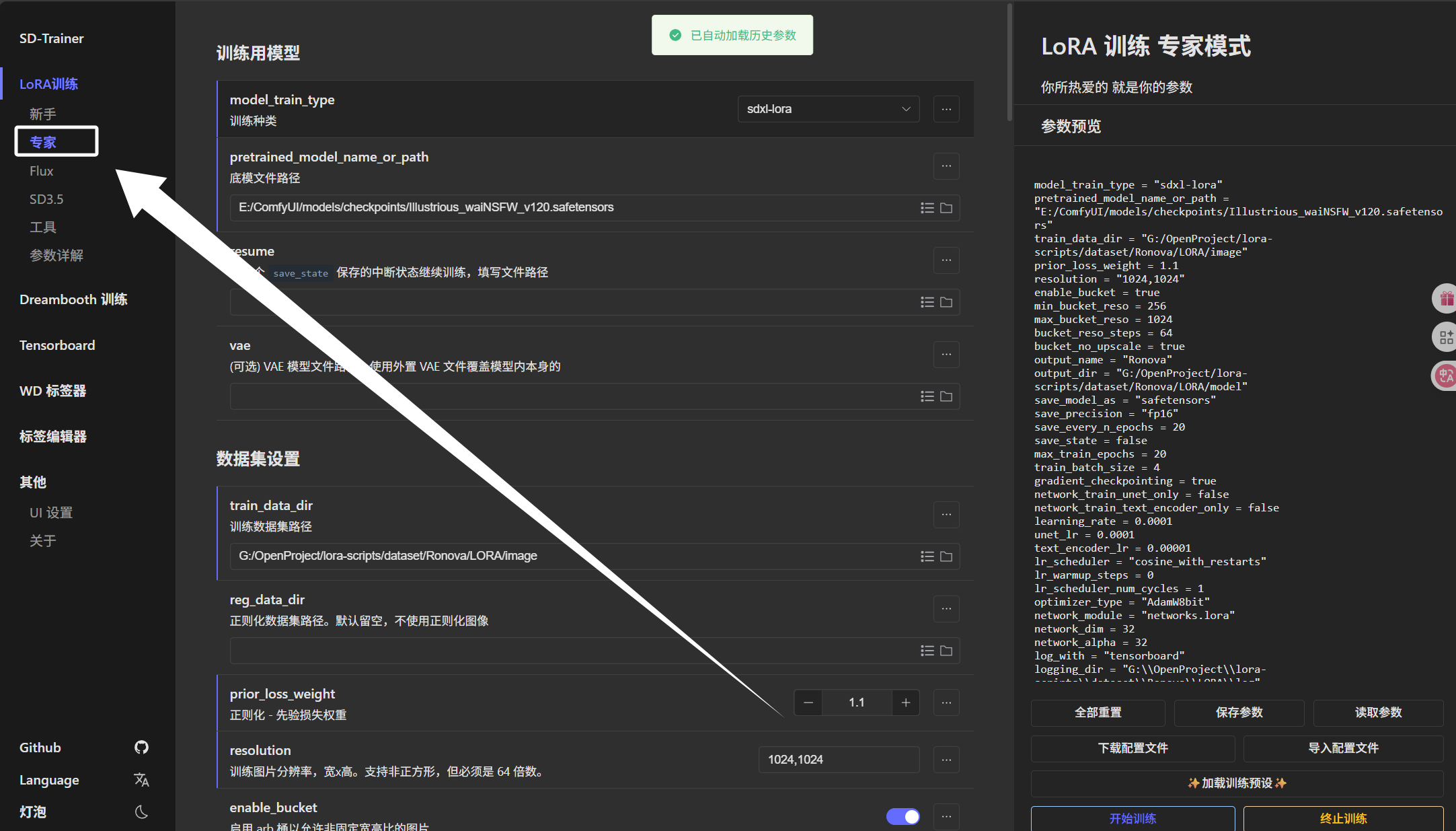Open folder browser for vae path

tap(946, 396)
